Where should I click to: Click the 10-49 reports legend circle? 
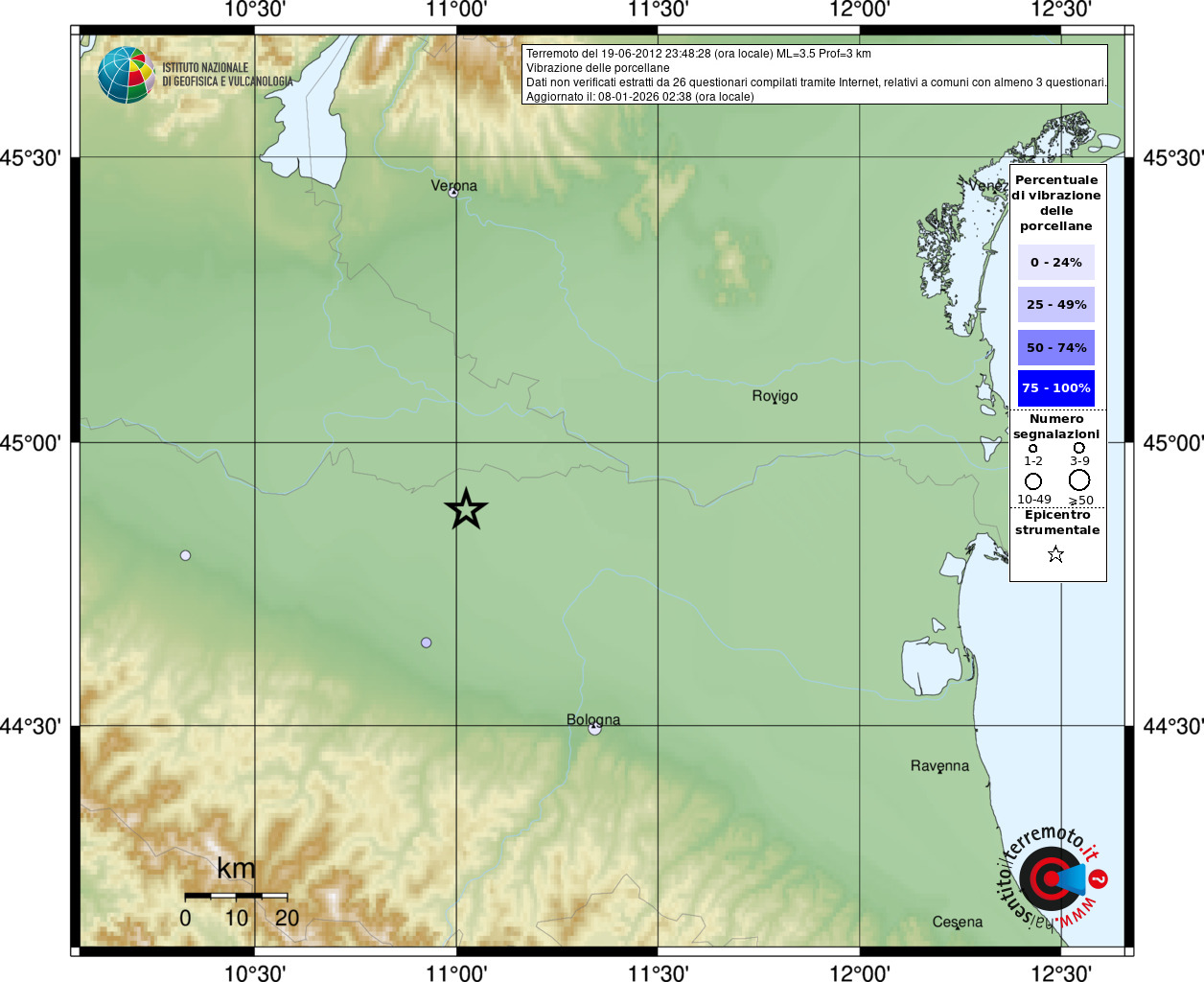point(1033,481)
